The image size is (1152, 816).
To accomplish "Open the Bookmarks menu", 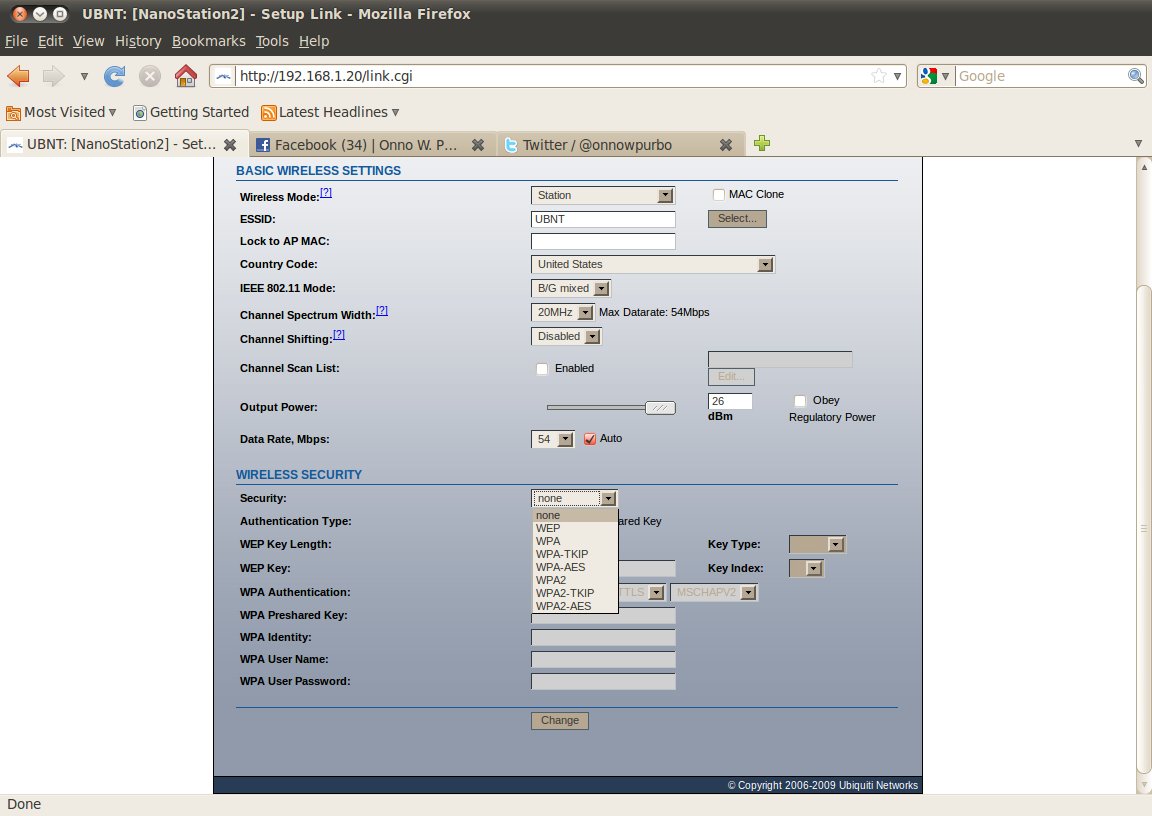I will (208, 41).
